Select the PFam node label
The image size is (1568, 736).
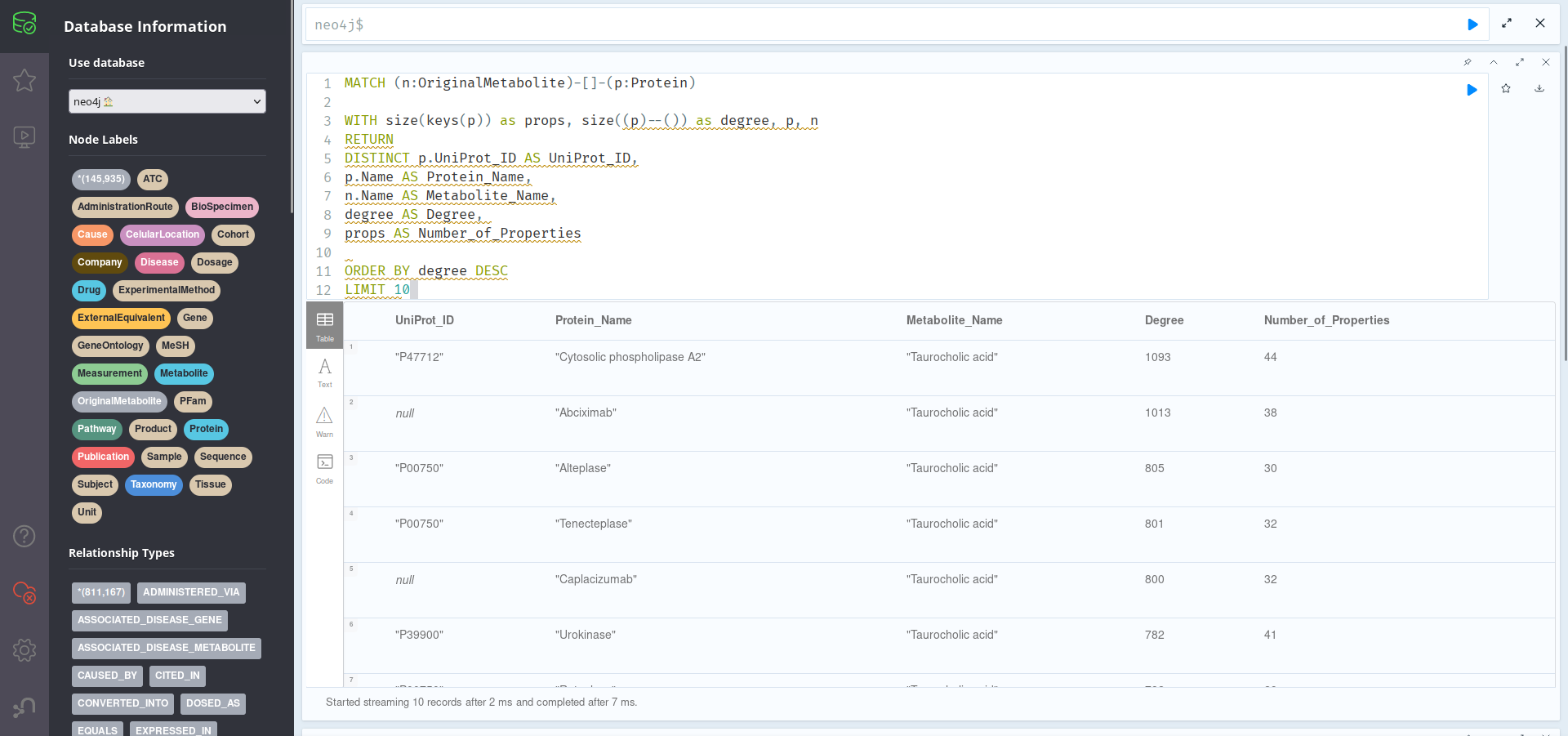point(193,401)
